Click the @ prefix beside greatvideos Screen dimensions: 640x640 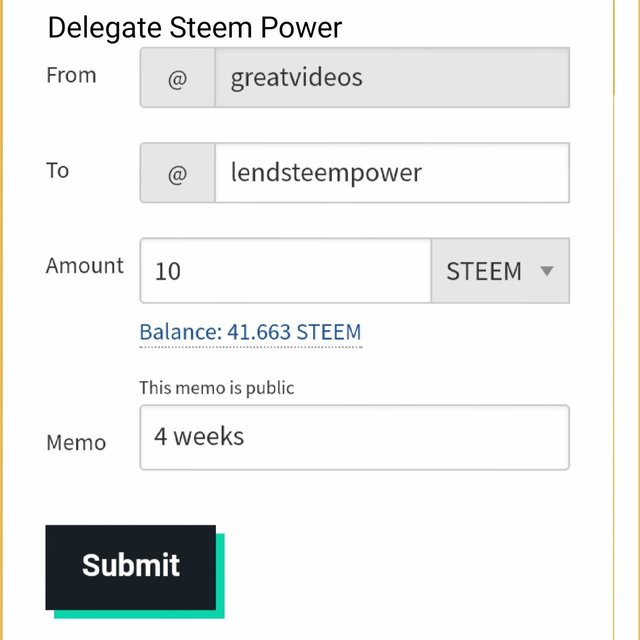[x=178, y=78]
